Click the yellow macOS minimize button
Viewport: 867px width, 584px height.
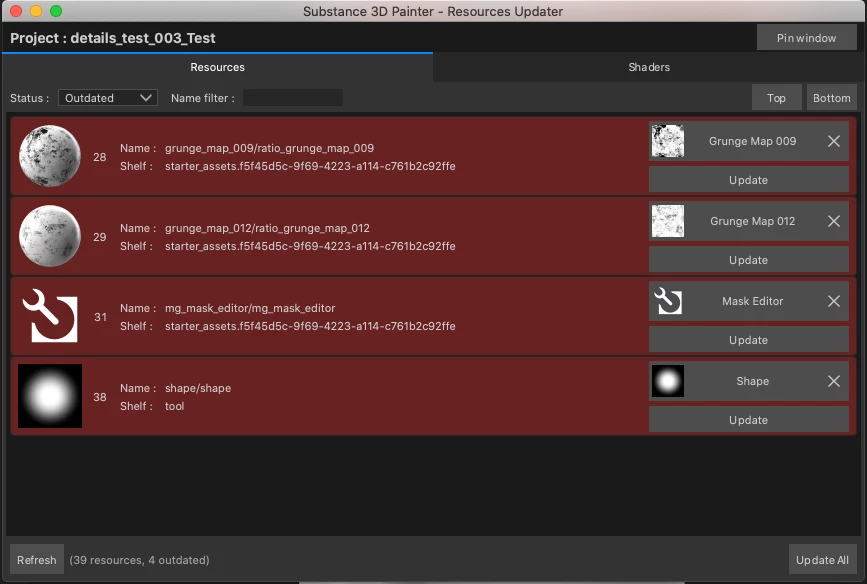tap(36, 11)
